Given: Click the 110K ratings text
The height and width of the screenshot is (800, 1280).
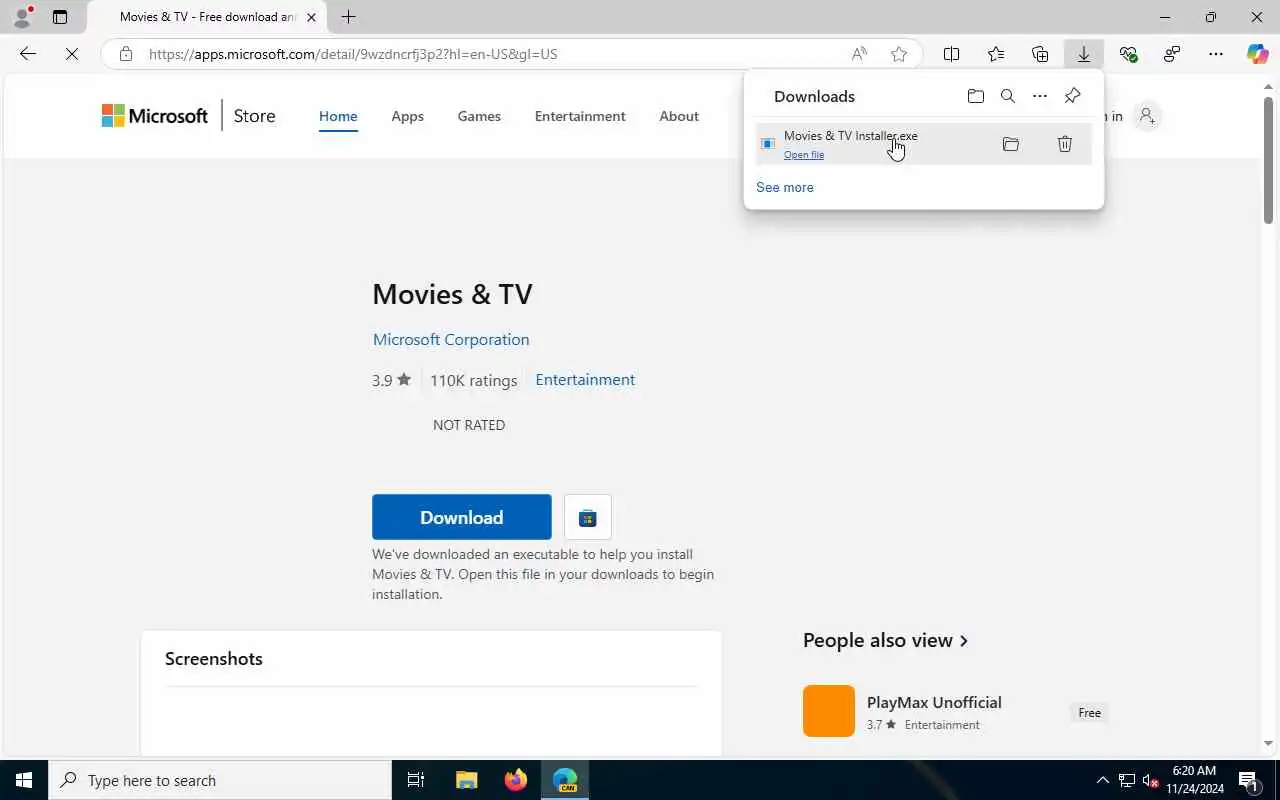Looking at the screenshot, I should pyautogui.click(x=474, y=380).
